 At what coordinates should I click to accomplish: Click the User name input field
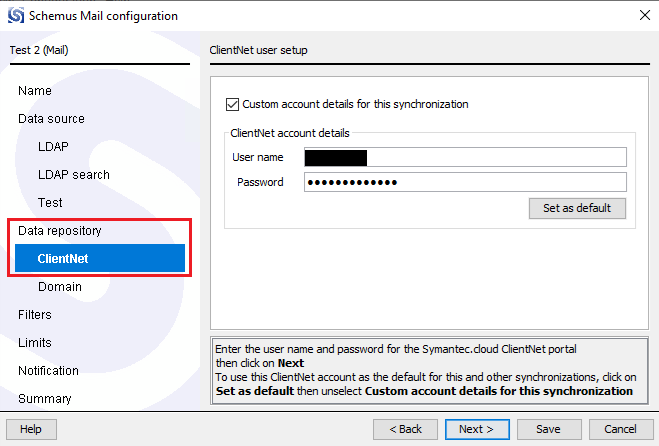click(465, 157)
